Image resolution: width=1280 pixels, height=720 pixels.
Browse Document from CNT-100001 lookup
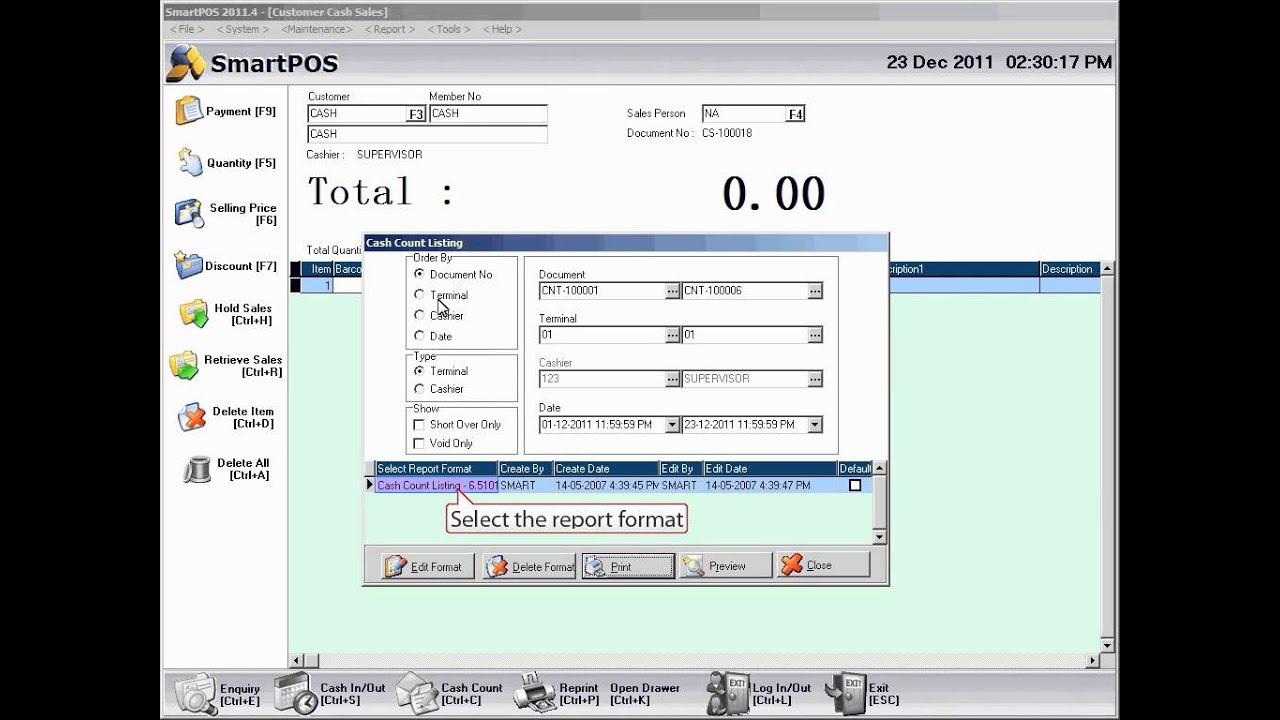click(672, 291)
